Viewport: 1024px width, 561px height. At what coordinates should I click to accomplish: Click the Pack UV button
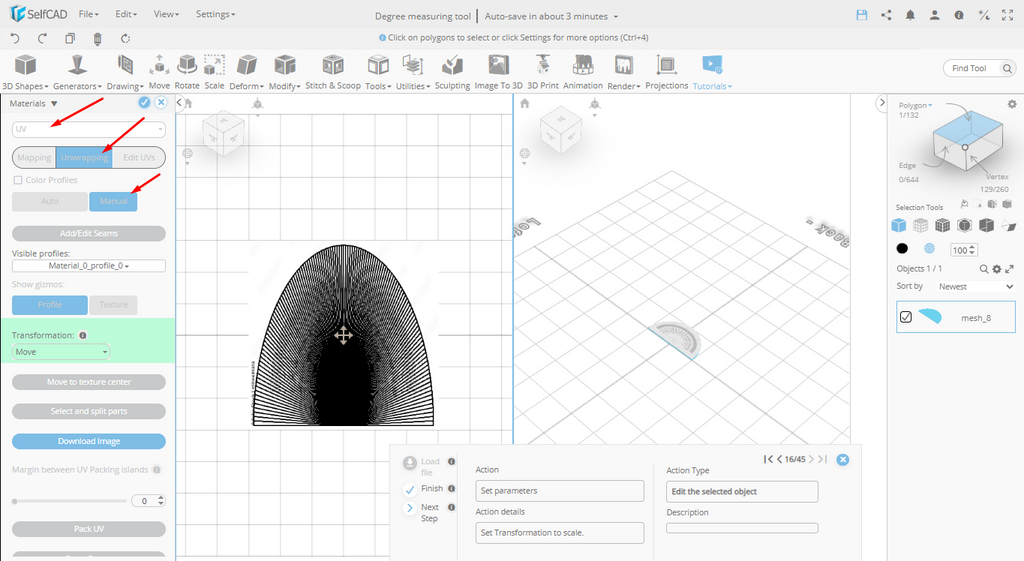[x=89, y=529]
